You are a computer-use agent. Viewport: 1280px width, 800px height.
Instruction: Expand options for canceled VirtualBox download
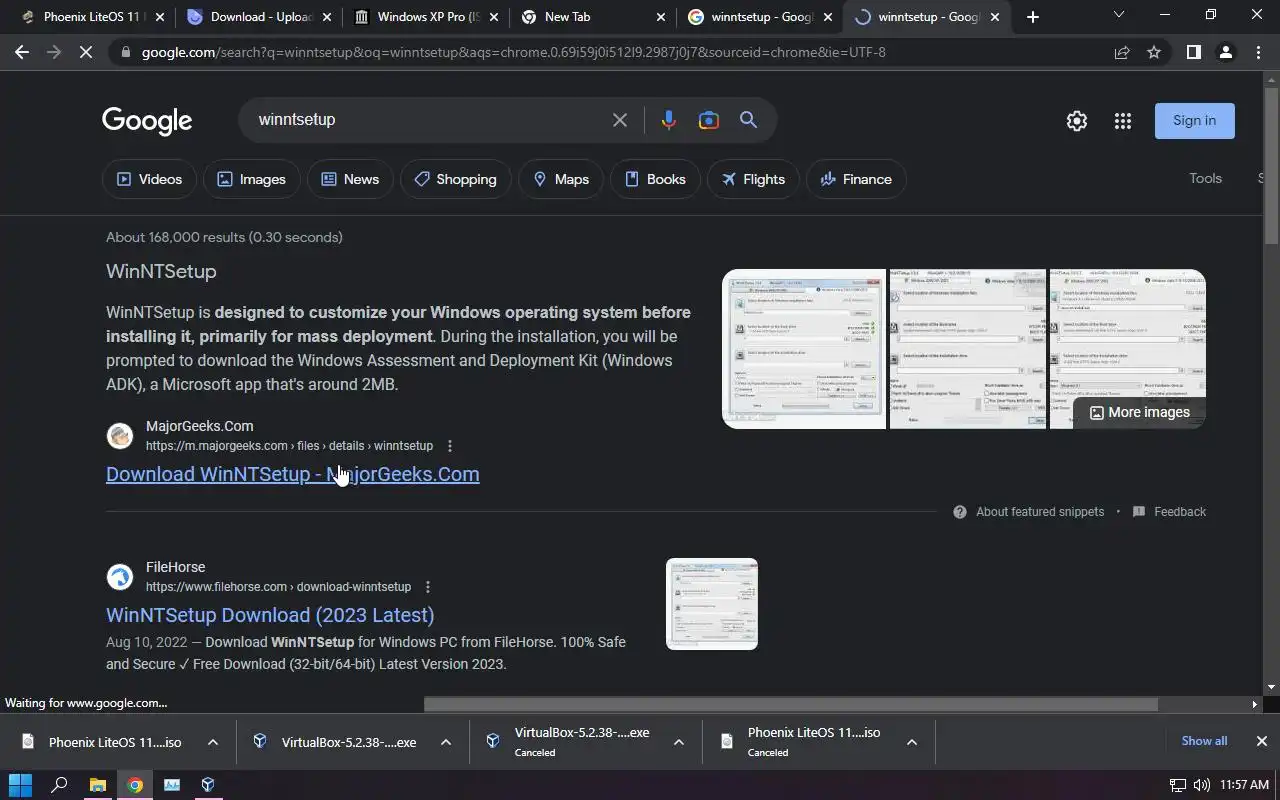[x=679, y=742]
